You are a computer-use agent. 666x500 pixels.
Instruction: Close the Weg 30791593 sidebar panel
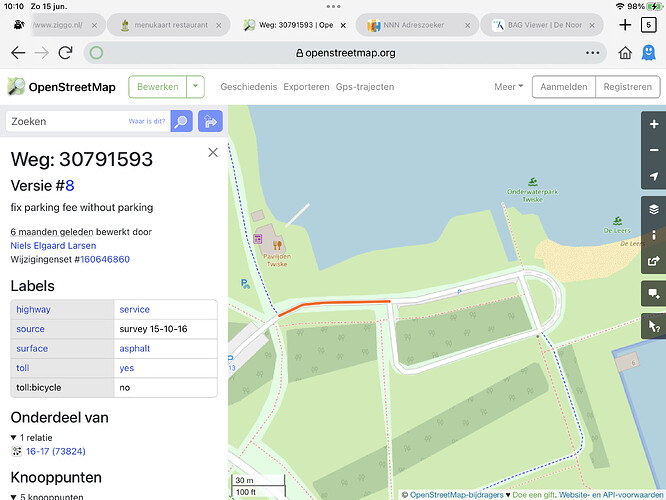tap(213, 153)
